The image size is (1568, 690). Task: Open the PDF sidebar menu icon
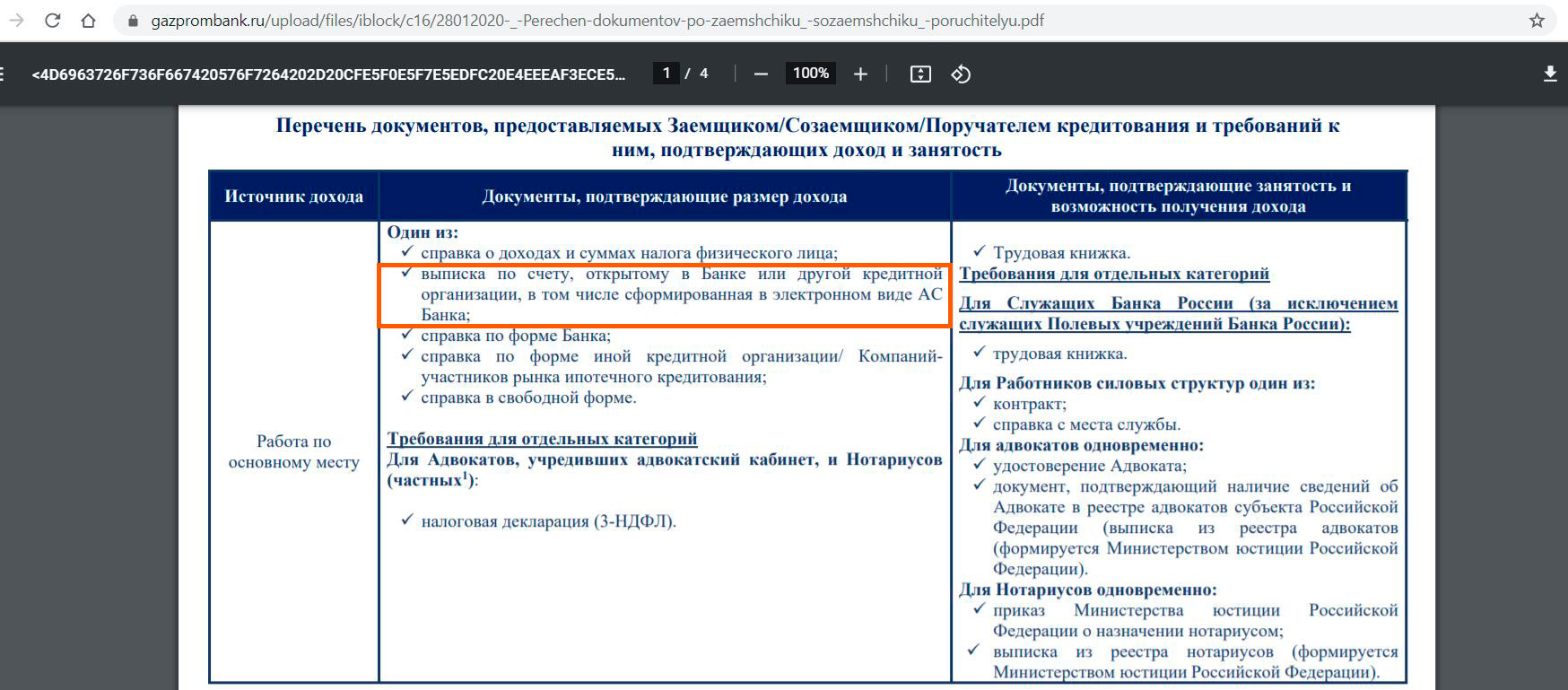click(2, 74)
